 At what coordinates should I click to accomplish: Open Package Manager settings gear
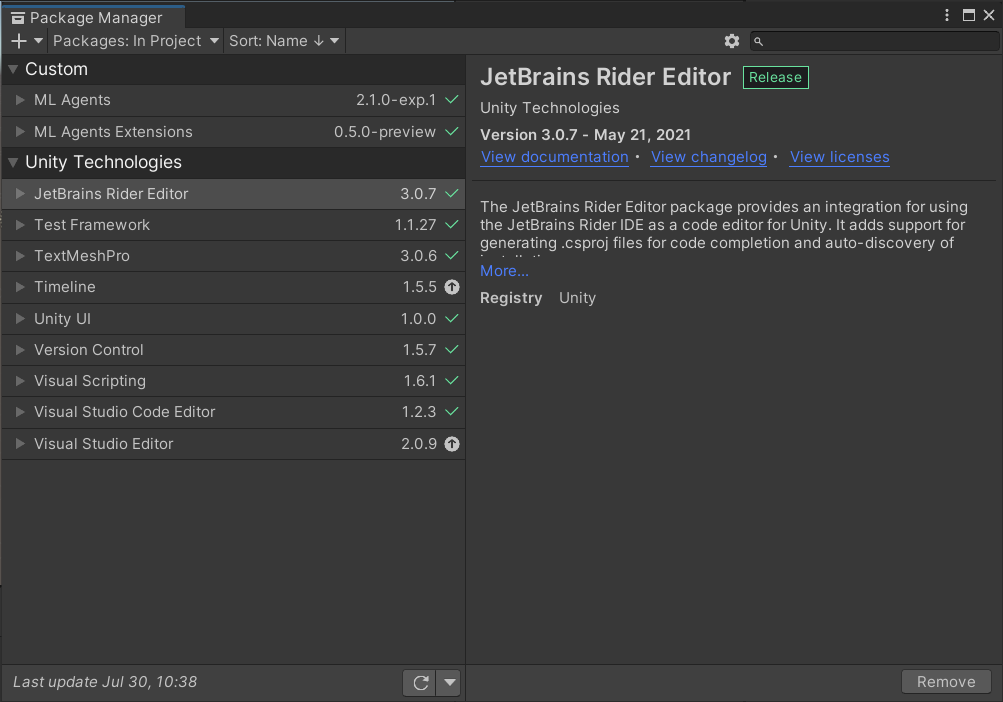(x=732, y=41)
